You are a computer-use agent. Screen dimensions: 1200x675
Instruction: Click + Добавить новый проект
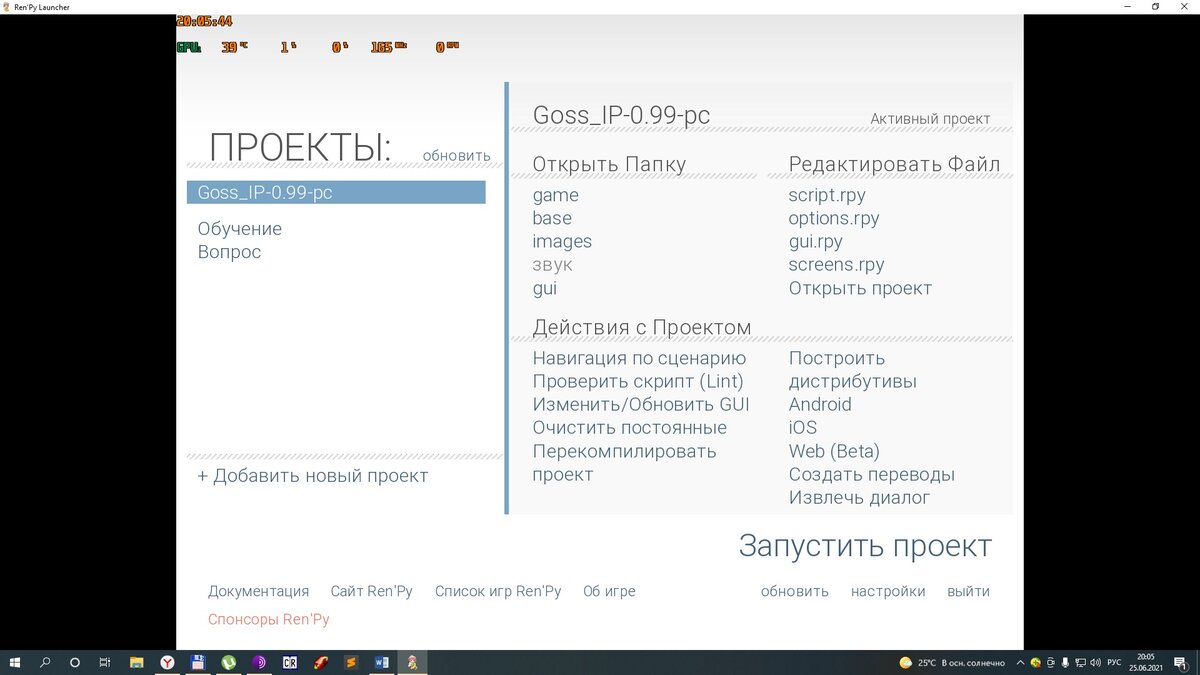tap(312, 476)
